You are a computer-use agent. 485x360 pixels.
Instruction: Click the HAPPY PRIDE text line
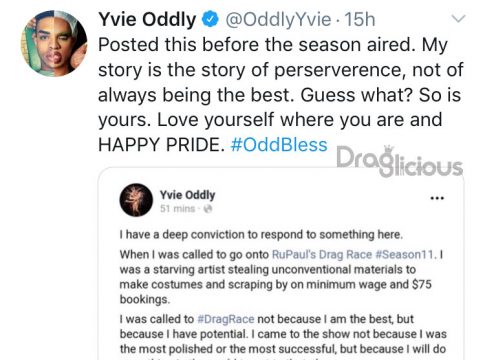[161, 145]
